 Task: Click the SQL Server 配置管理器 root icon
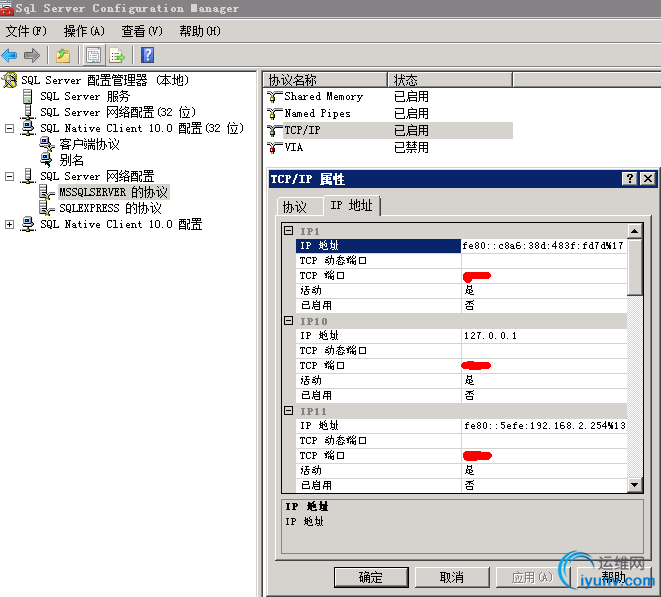tap(10, 80)
